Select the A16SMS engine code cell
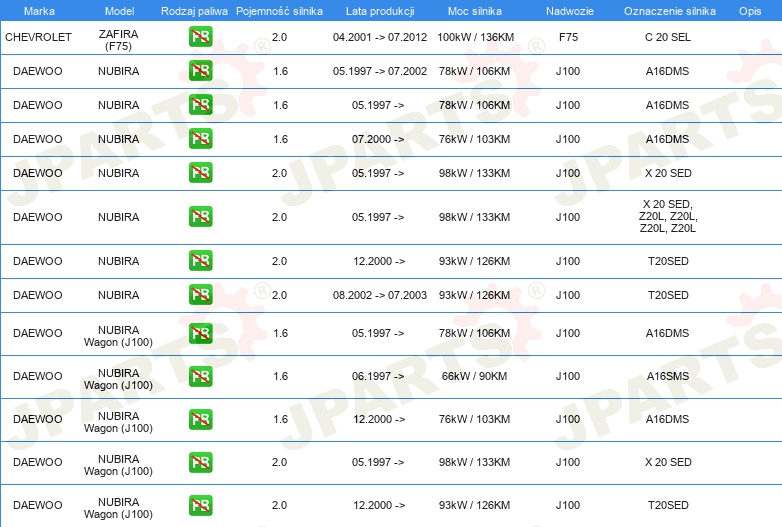The height and width of the screenshot is (527, 782). click(668, 376)
